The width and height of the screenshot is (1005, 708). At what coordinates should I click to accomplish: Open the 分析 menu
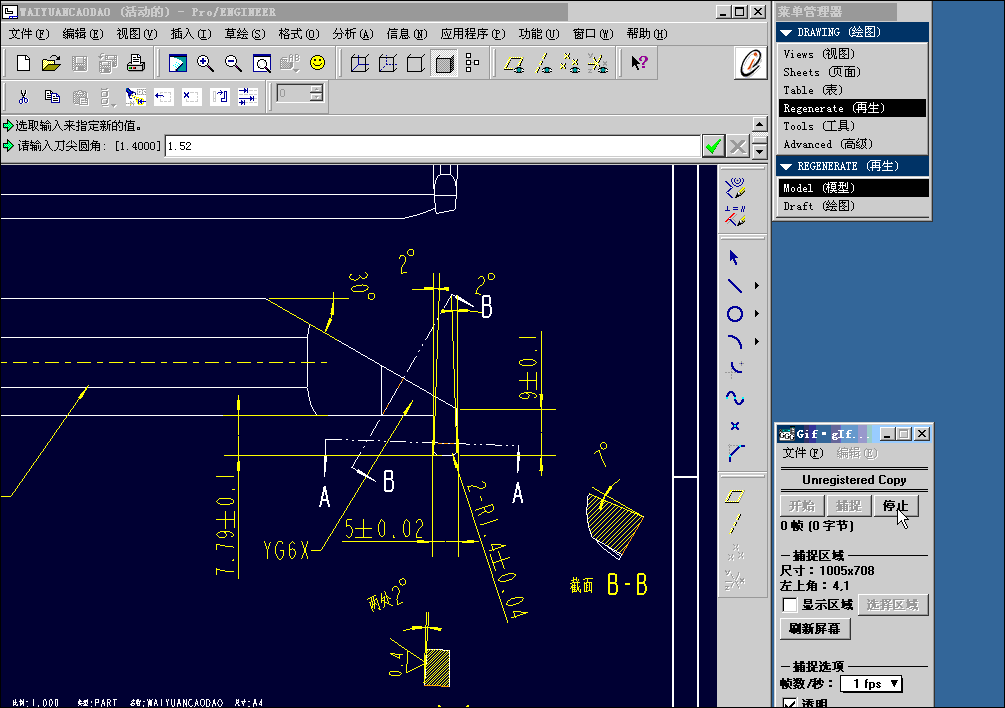tap(353, 34)
